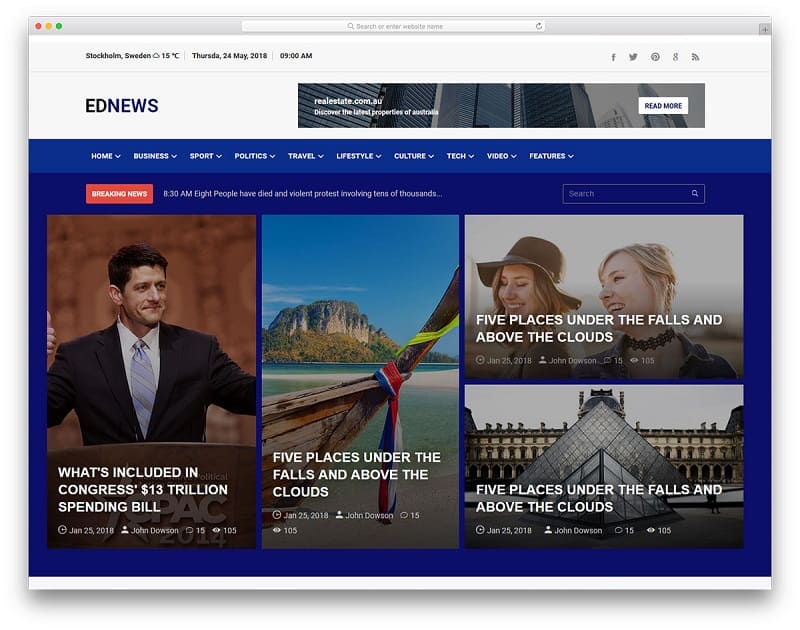Image resolution: width=800 pixels, height=630 pixels.
Task: Open the Congress spending bill headline
Action: [x=143, y=489]
